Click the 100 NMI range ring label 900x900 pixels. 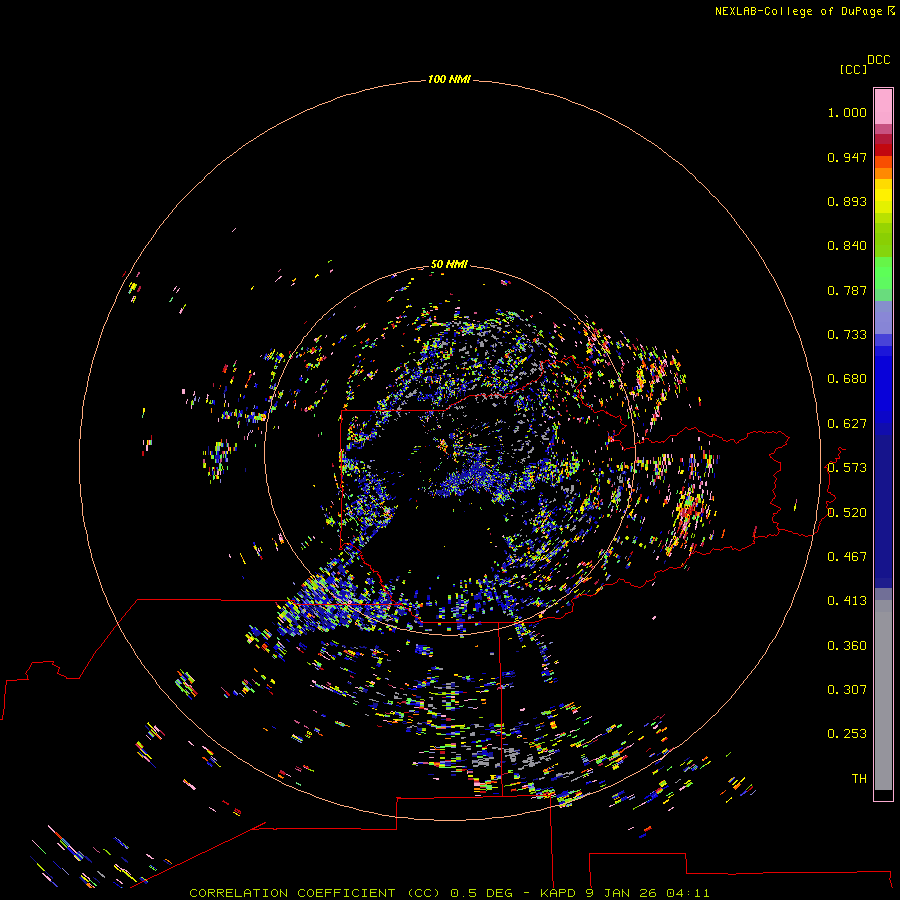pos(449,79)
